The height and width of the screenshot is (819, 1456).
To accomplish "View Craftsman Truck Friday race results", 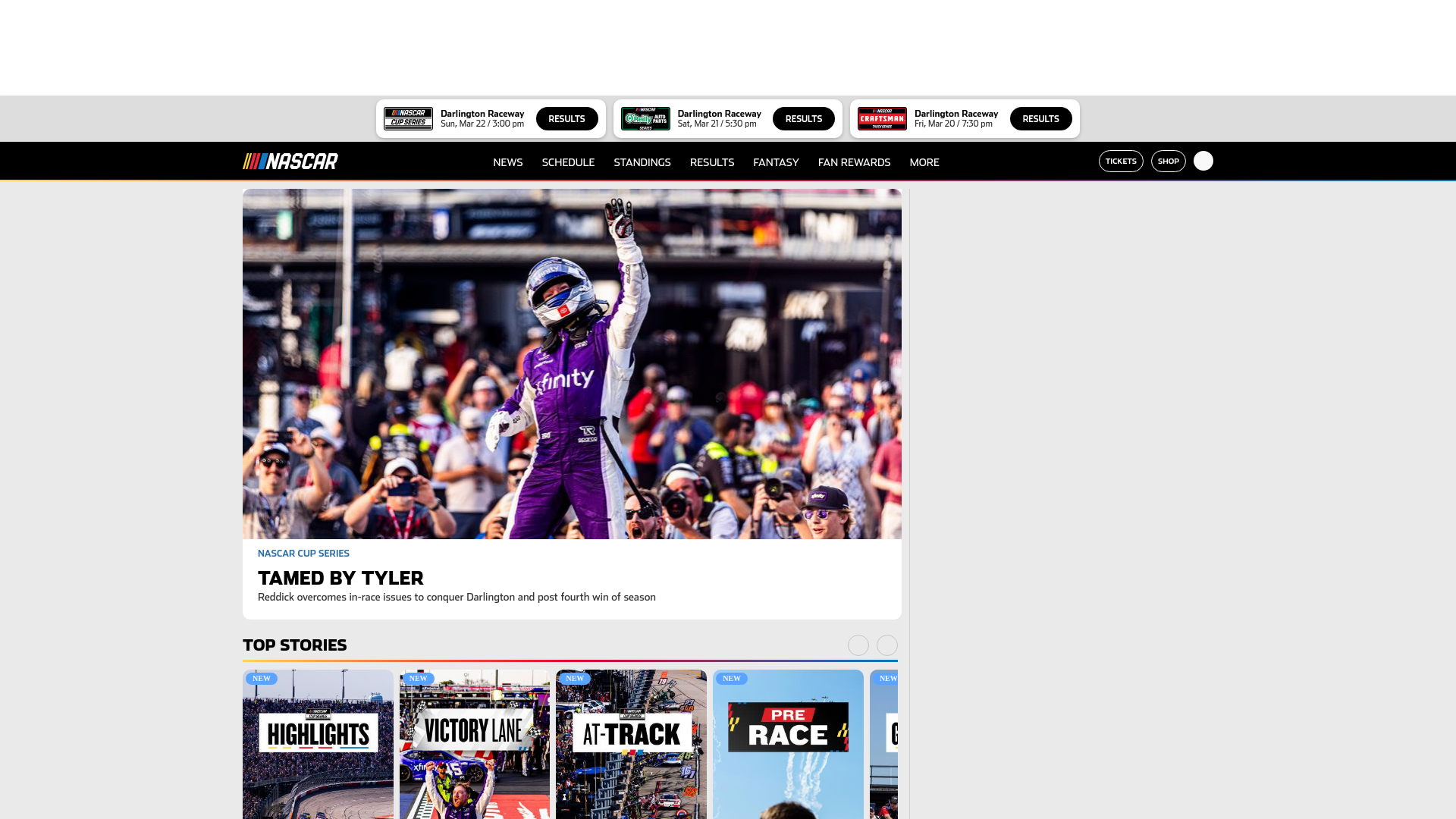I will click(1040, 119).
